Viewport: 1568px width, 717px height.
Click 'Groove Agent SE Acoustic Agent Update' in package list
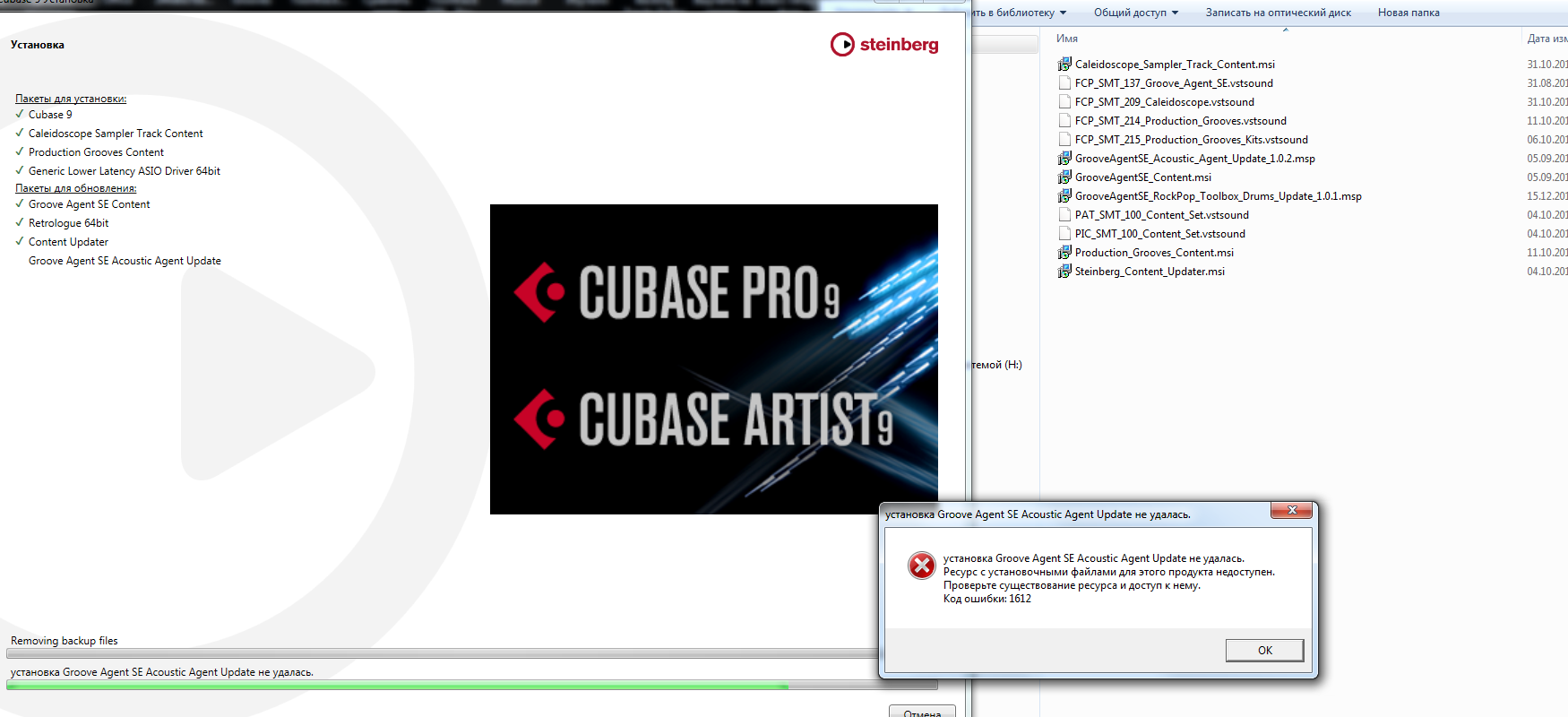pos(125,261)
